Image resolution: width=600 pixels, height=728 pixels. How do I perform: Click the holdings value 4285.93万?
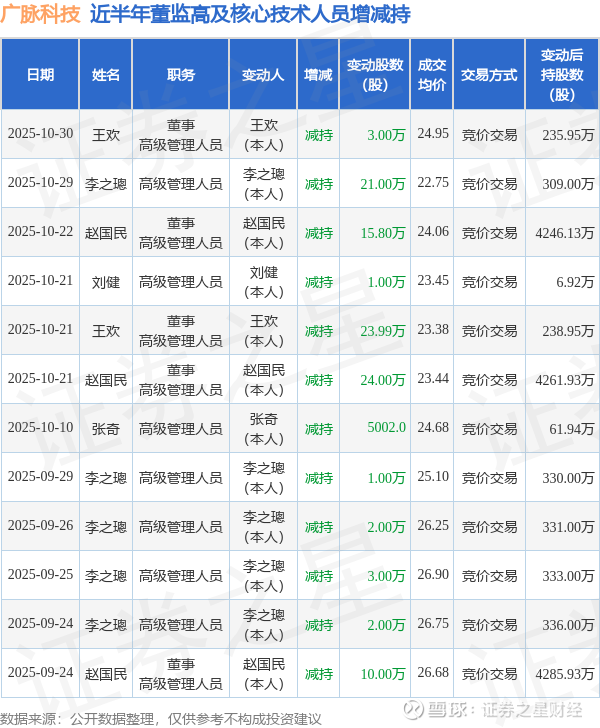(565, 674)
